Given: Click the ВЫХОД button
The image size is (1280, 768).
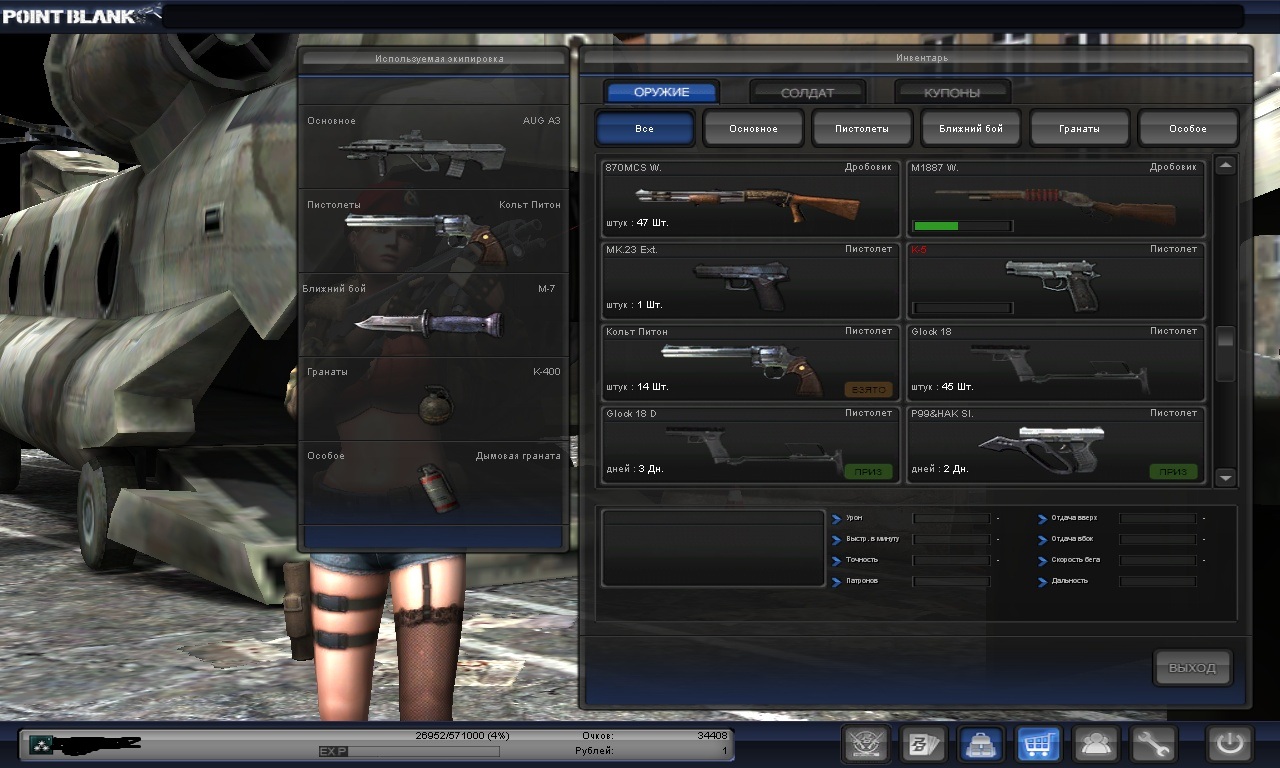Looking at the screenshot, I should 1192,668.
